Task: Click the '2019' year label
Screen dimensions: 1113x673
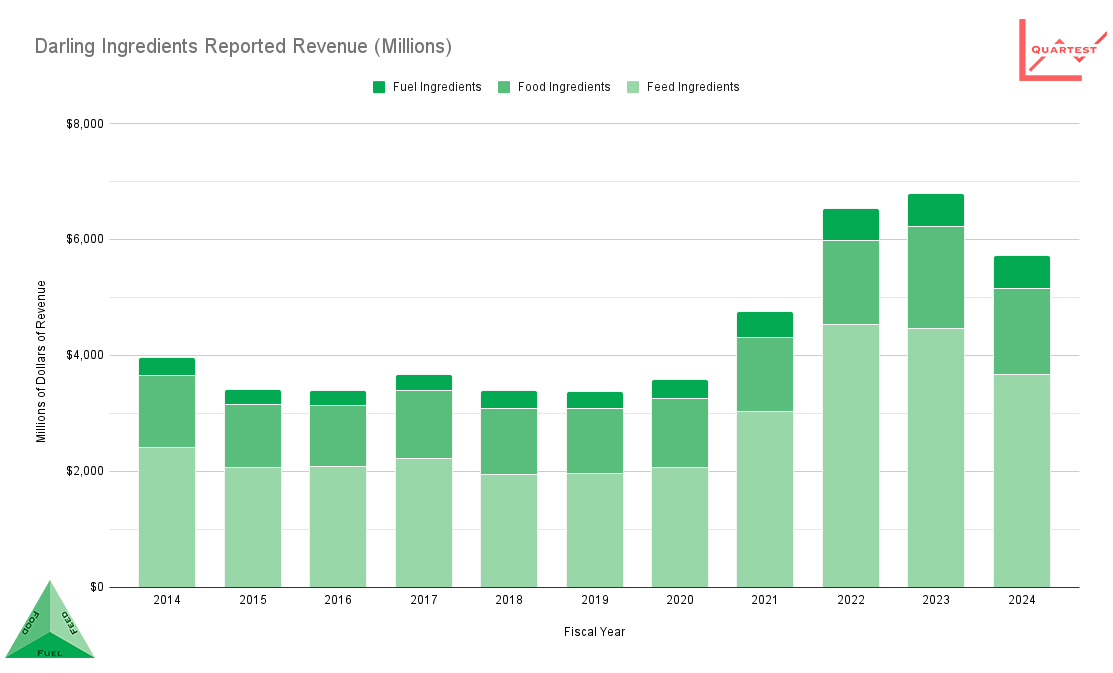Action: pyautogui.click(x=595, y=600)
